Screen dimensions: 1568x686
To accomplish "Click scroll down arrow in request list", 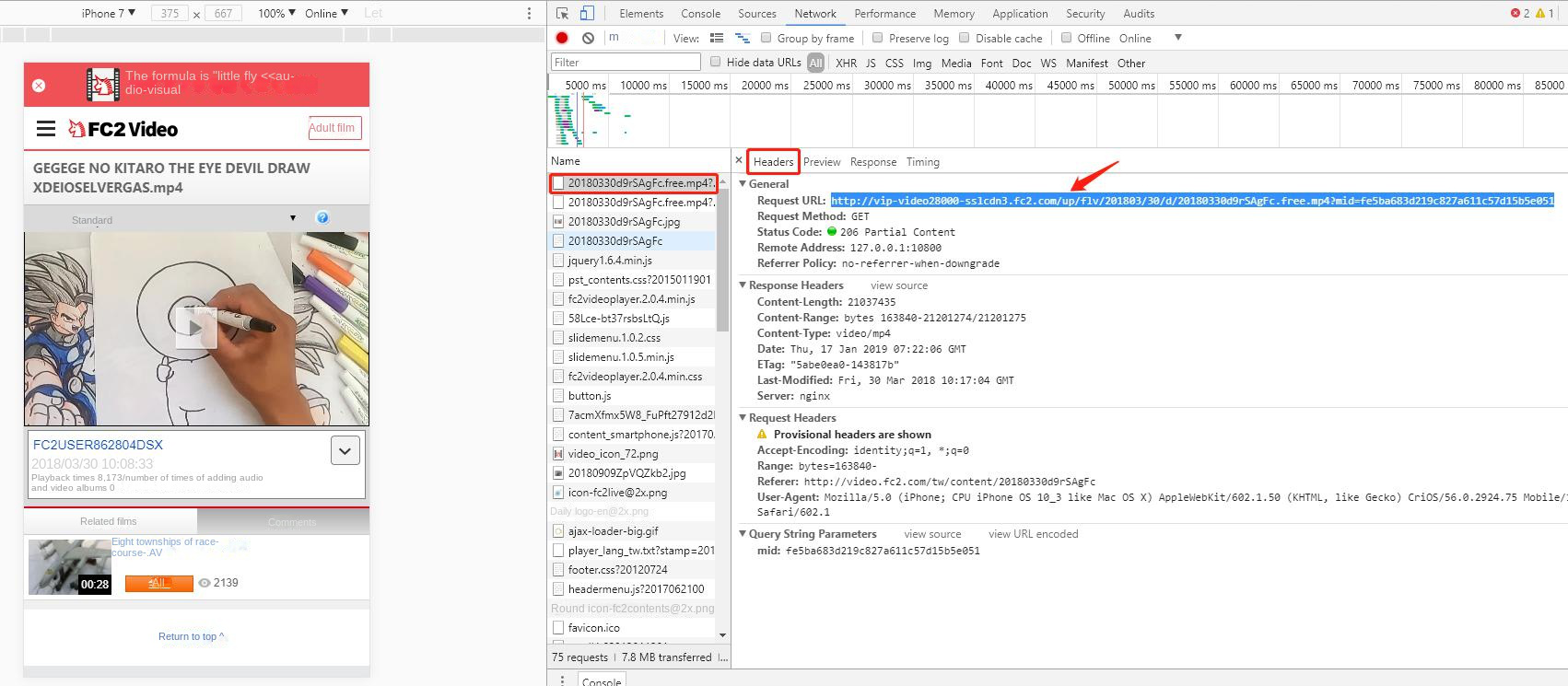I will 722,634.
